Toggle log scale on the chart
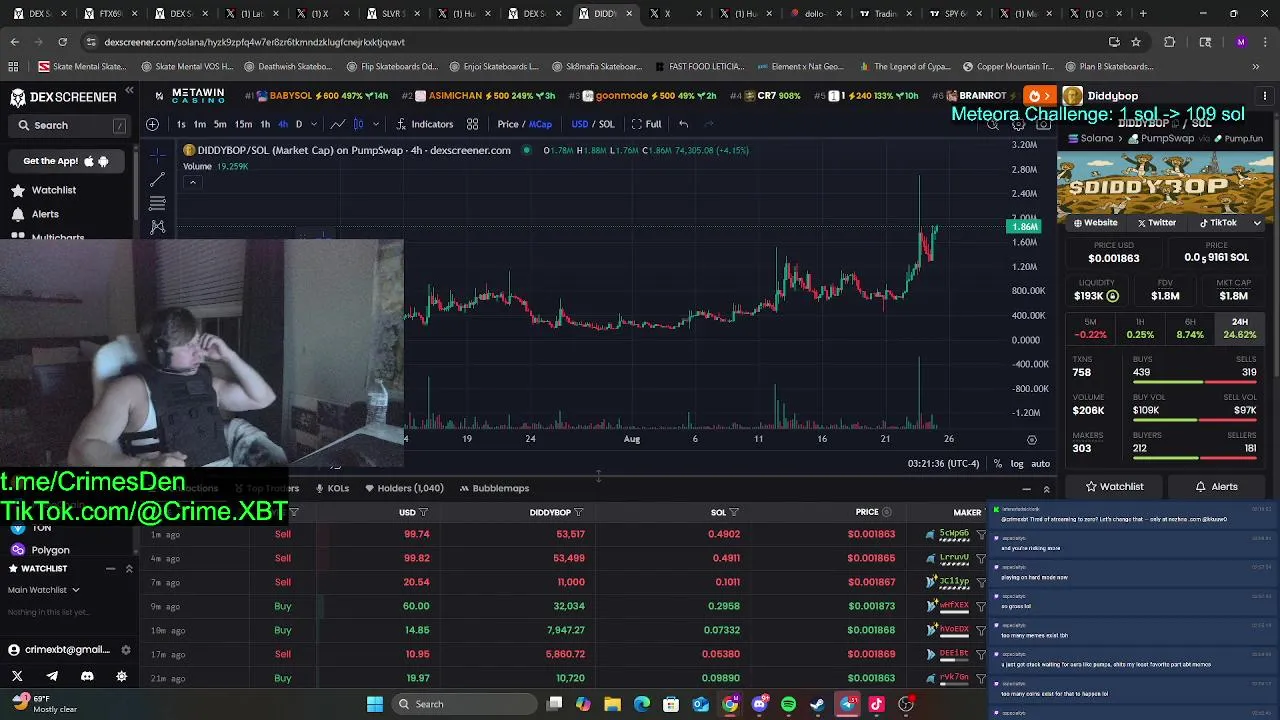Screen dimensions: 1280x720 point(1017,464)
